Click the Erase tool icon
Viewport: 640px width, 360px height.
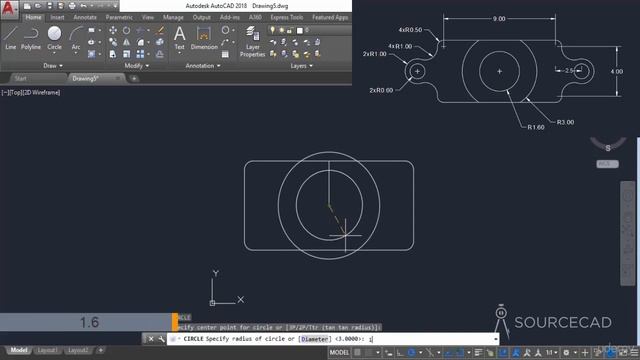coord(160,30)
